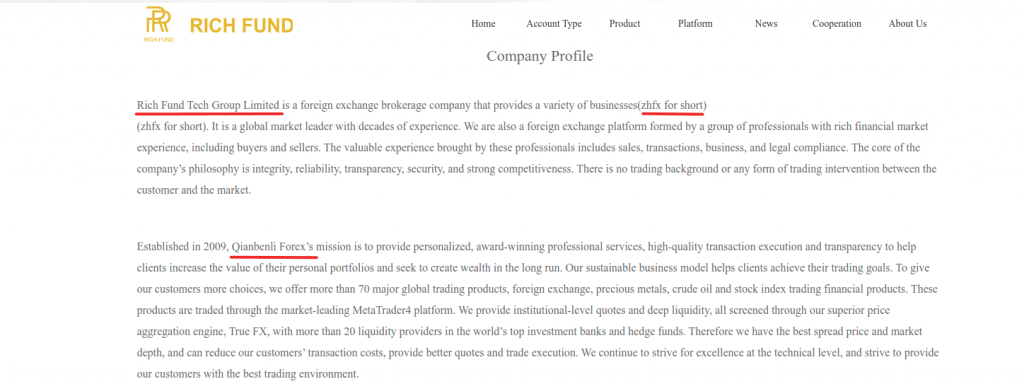
Task: Open the Platform navigation item
Action: [x=695, y=23]
